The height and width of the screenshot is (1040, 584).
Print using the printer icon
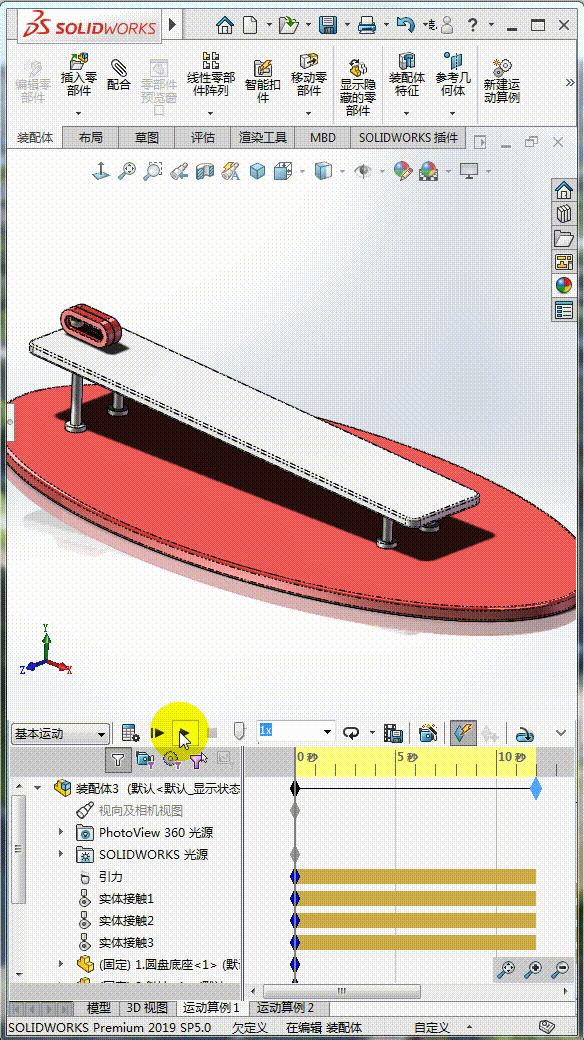coord(367,26)
